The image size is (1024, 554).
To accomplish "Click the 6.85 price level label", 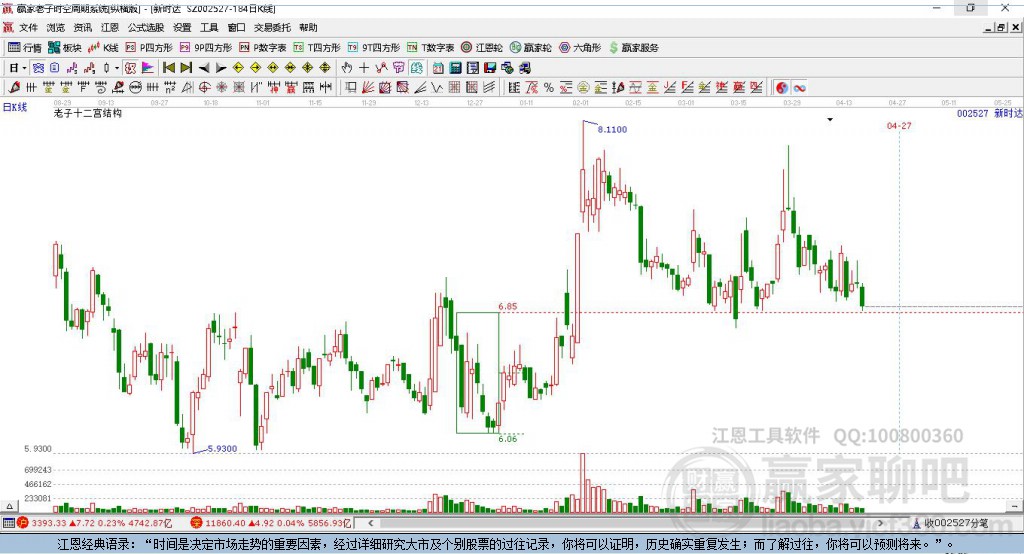I will (507, 306).
